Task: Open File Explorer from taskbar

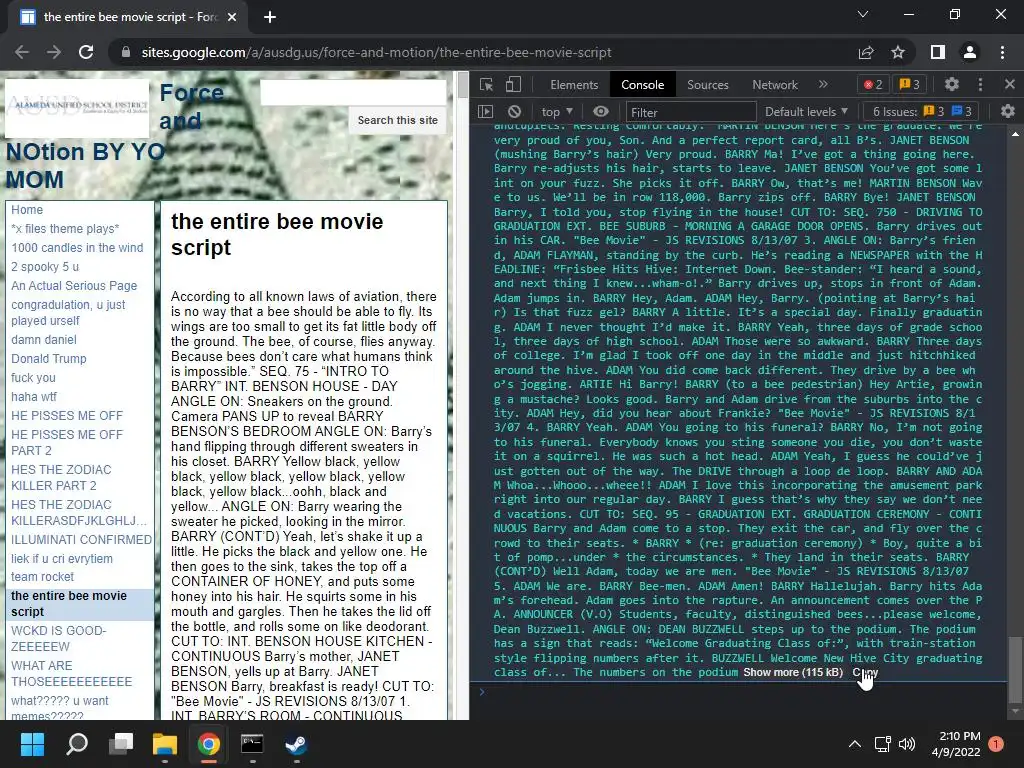Action: pyautogui.click(x=165, y=744)
